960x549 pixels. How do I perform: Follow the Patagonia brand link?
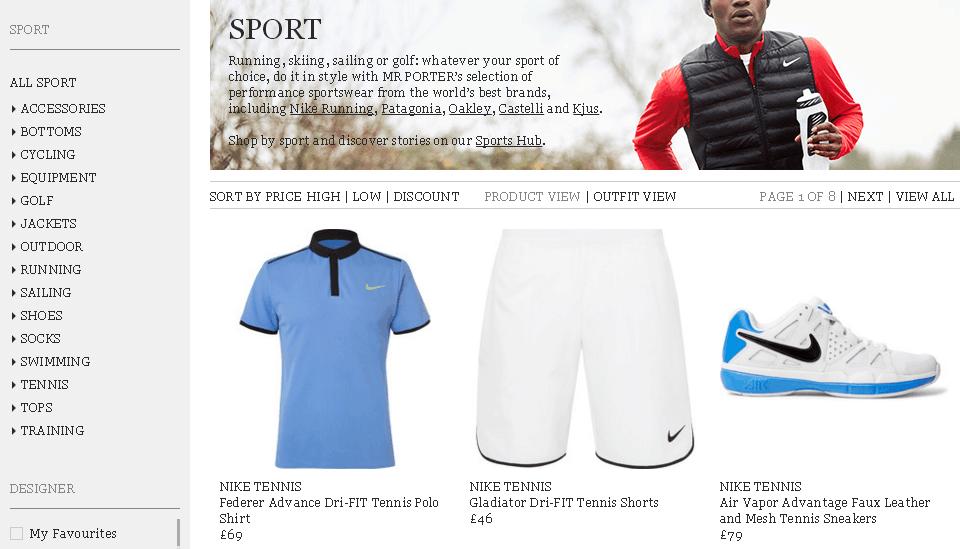coord(411,108)
